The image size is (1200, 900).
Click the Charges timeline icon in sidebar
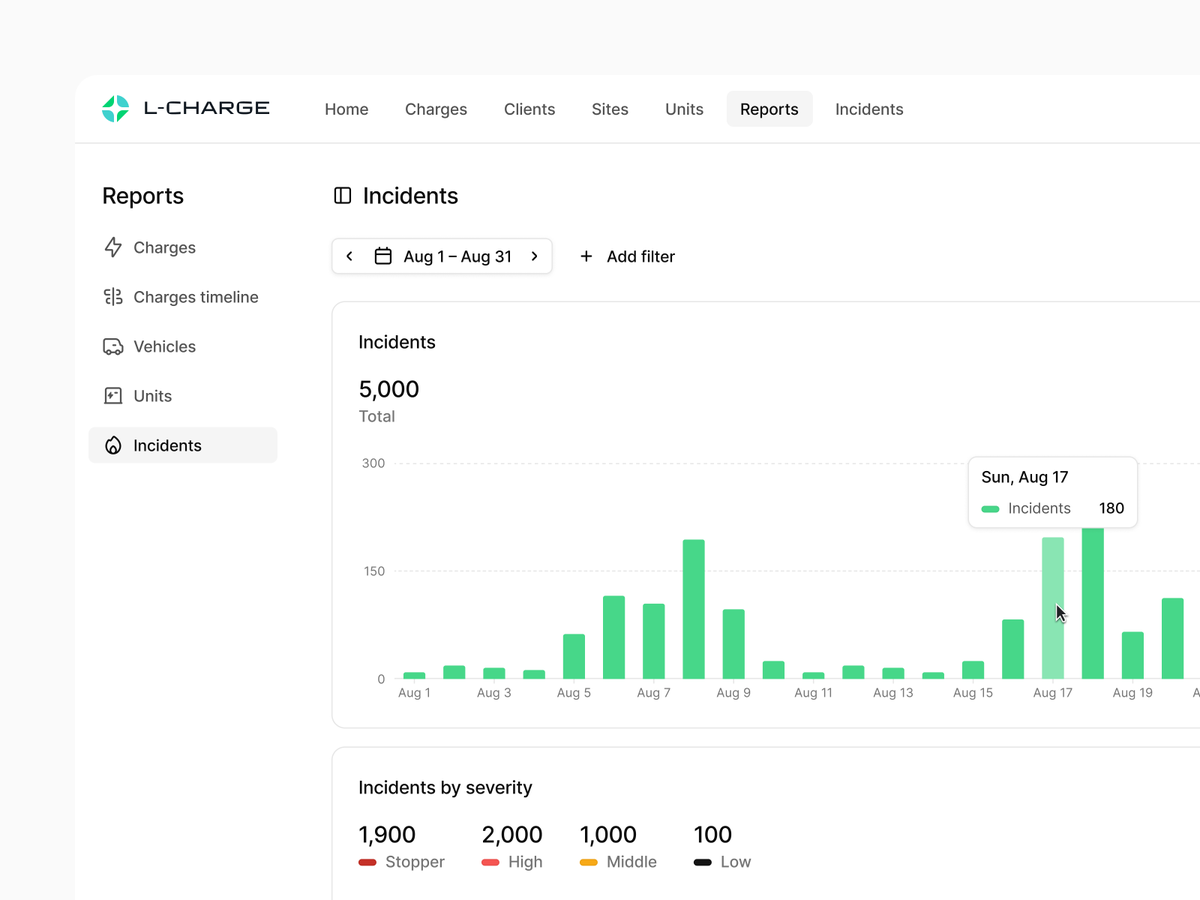[113, 297]
